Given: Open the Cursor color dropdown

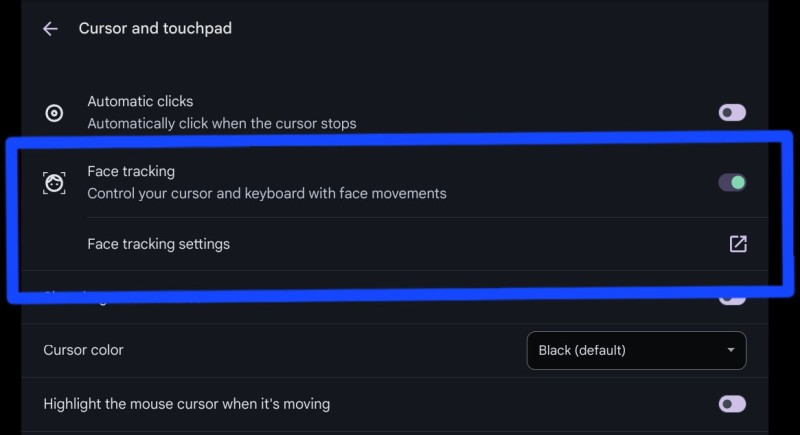Looking at the screenshot, I should click(x=636, y=350).
